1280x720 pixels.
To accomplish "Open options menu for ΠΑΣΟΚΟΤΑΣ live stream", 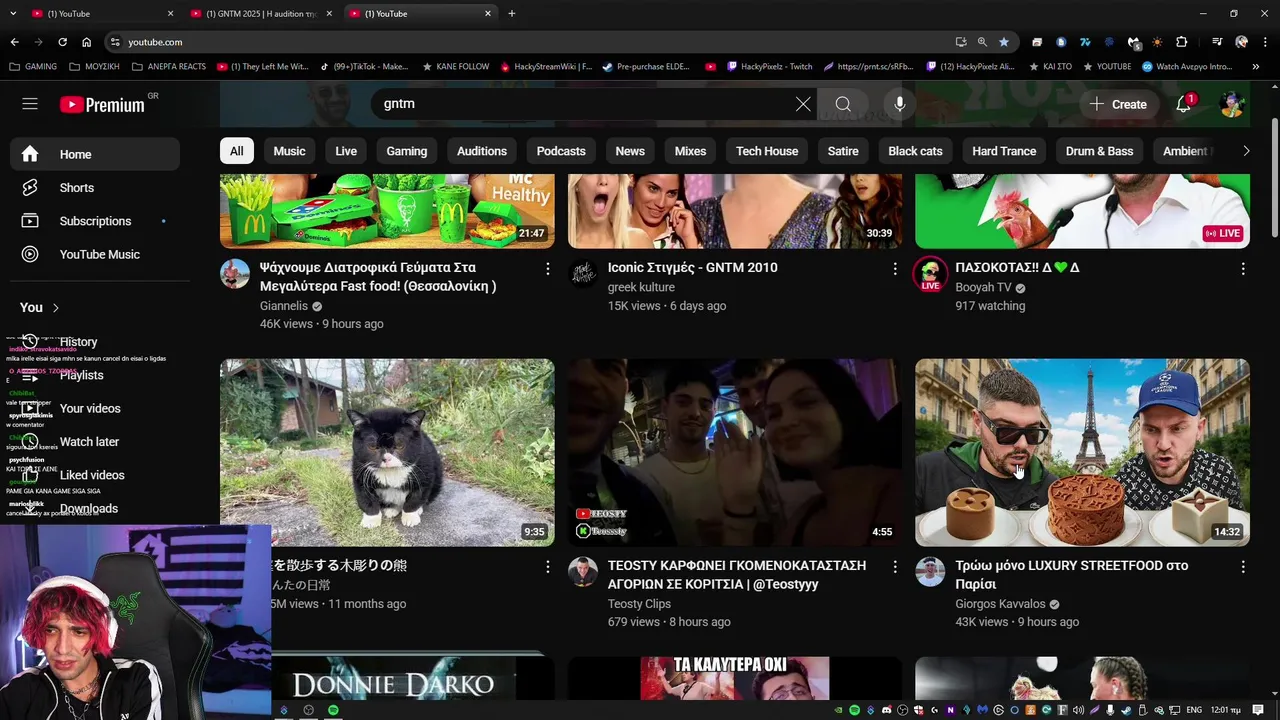I will [x=1242, y=269].
